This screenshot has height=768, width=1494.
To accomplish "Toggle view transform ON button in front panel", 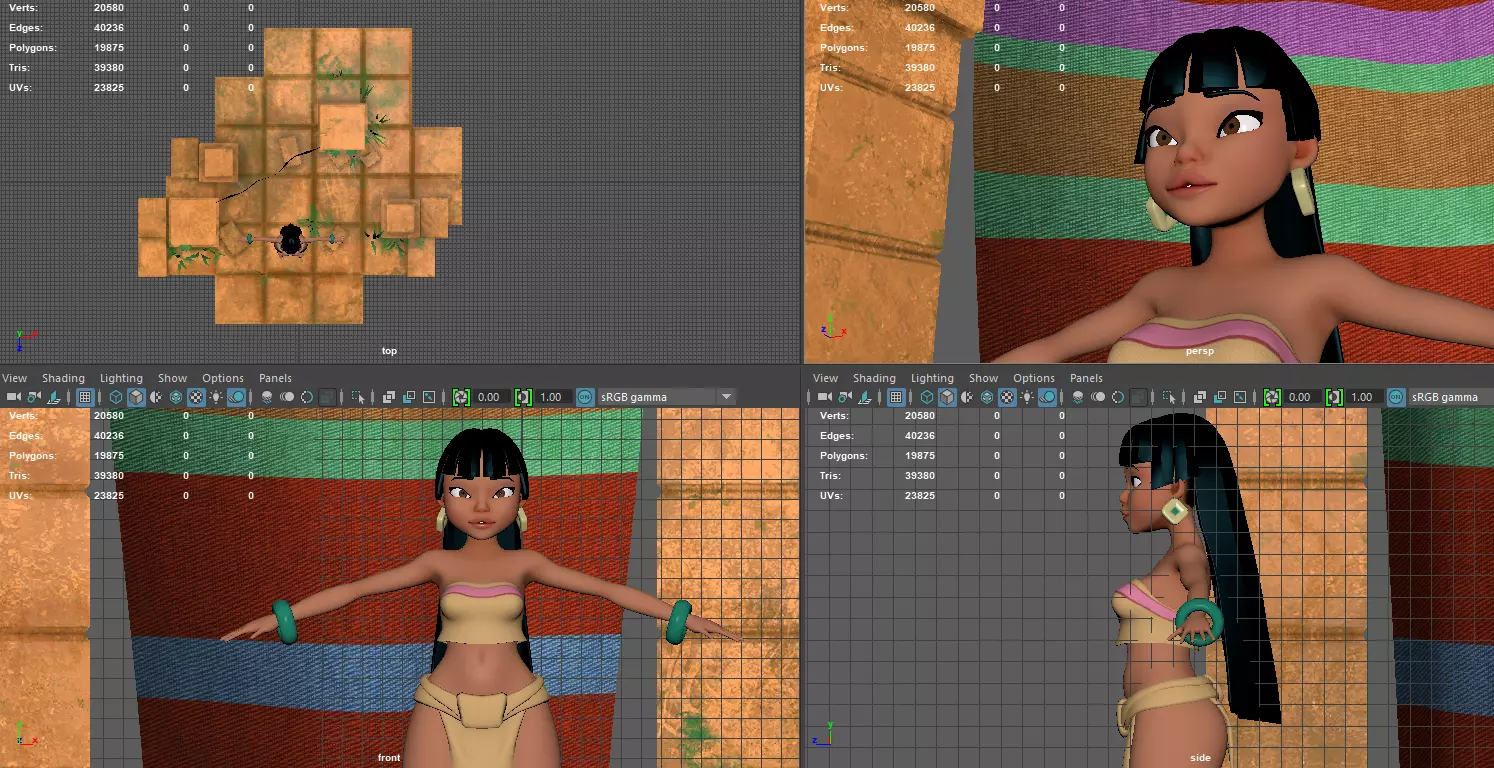I will click(584, 397).
